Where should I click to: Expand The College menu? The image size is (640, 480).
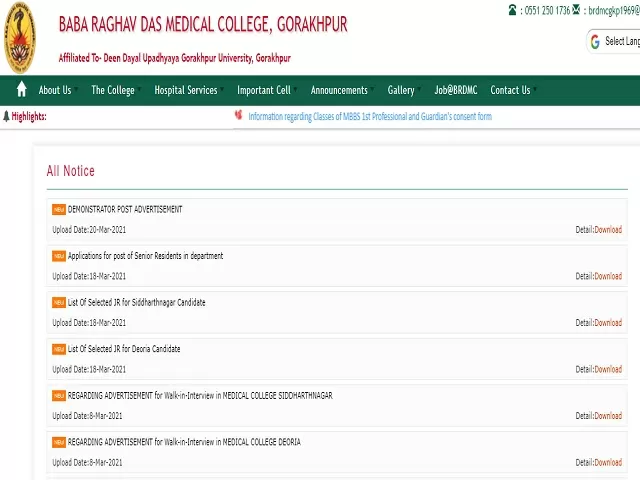116,90
